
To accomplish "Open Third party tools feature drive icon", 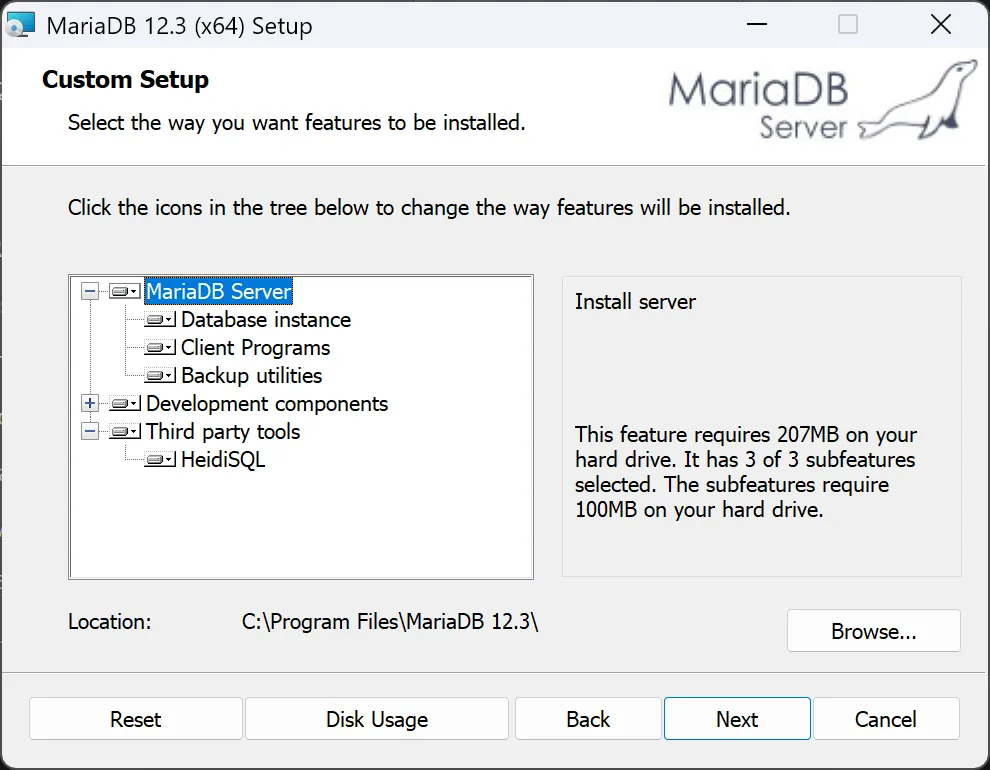I will tap(124, 432).
